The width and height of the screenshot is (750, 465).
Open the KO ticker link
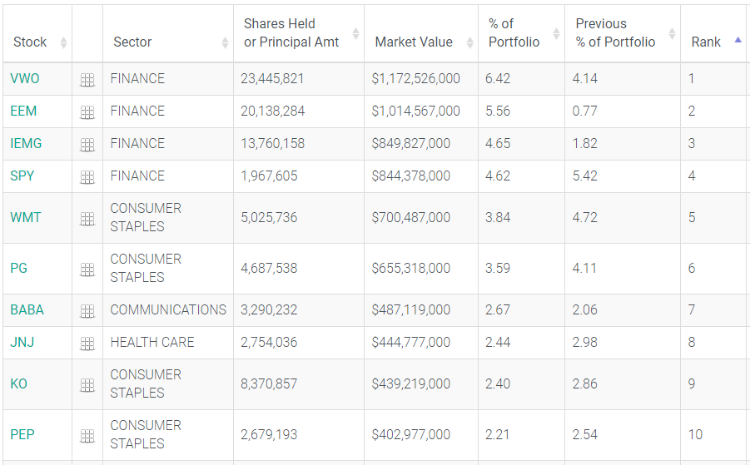19,384
